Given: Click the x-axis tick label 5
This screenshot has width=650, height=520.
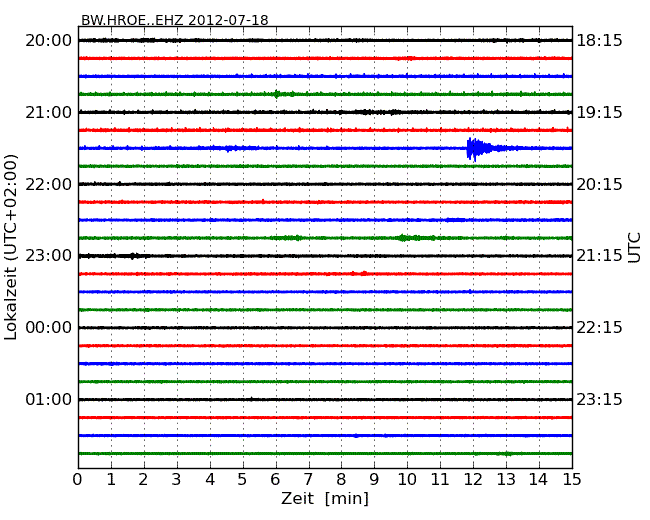Looking at the screenshot, I should tap(243, 480).
